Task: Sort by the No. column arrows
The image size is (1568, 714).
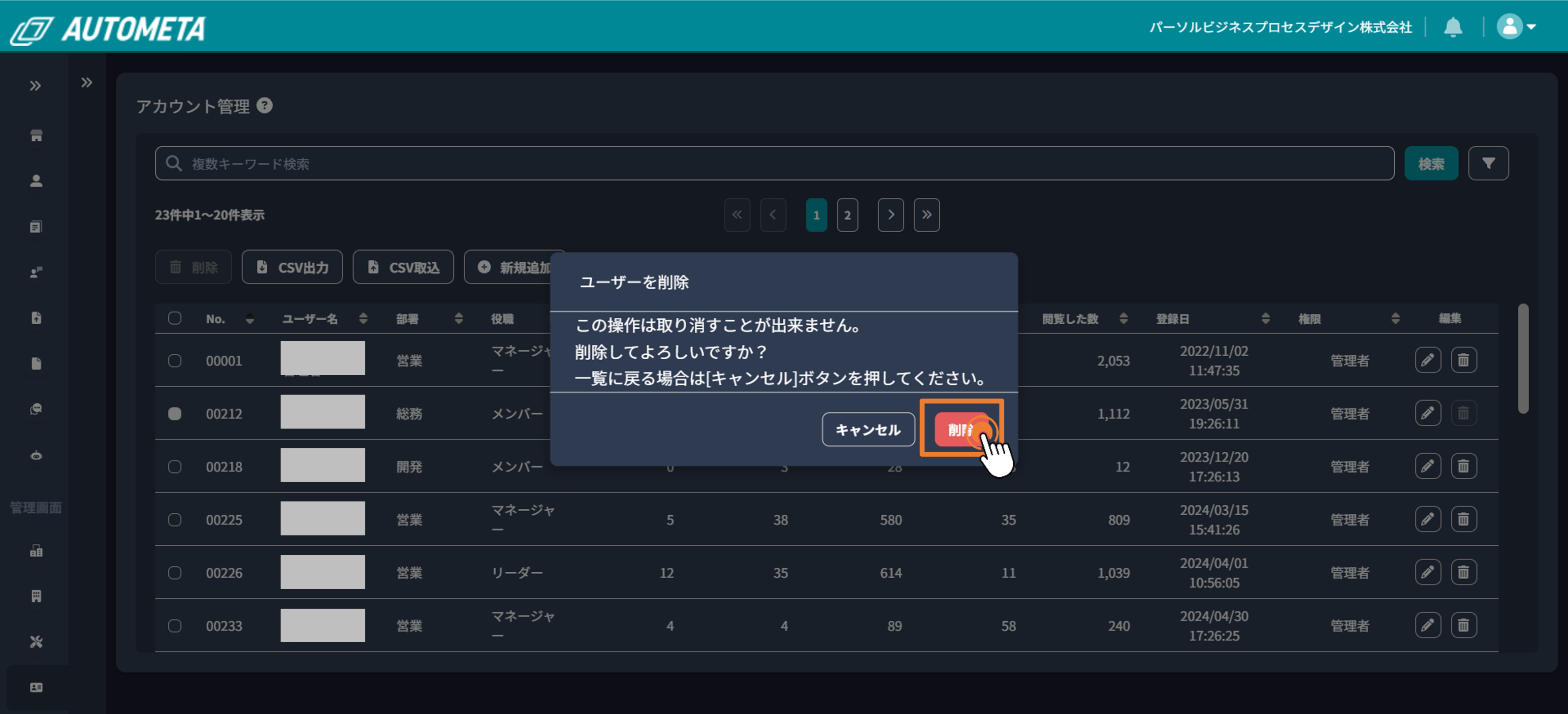Action: click(250, 319)
